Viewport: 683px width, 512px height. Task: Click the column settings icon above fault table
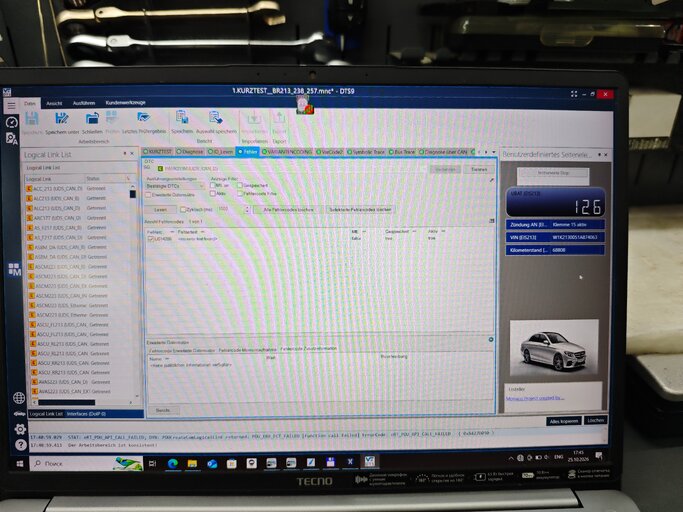(492, 221)
